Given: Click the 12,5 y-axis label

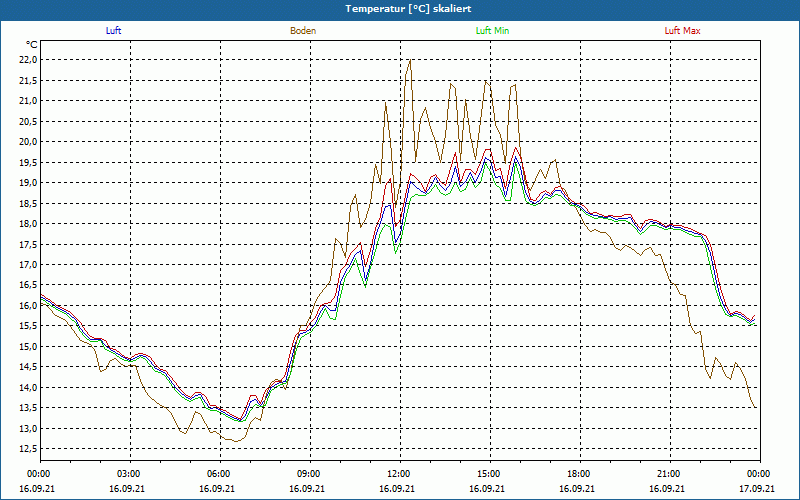Looking at the screenshot, I should (30, 448).
